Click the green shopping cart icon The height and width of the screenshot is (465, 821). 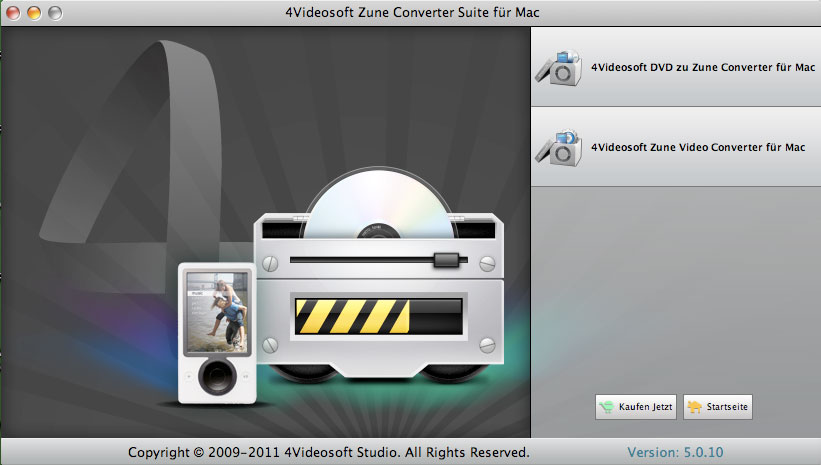point(607,407)
